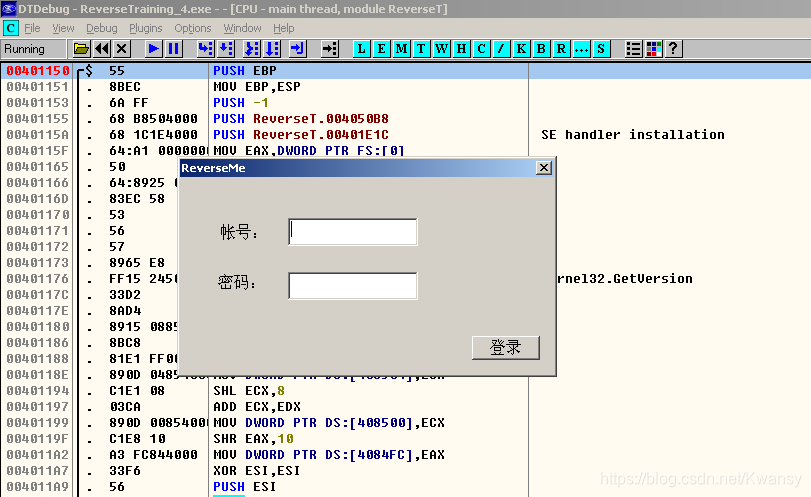Screen dimensions: 811x497
Task: Click SE handler installation comment
Action: (633, 135)
